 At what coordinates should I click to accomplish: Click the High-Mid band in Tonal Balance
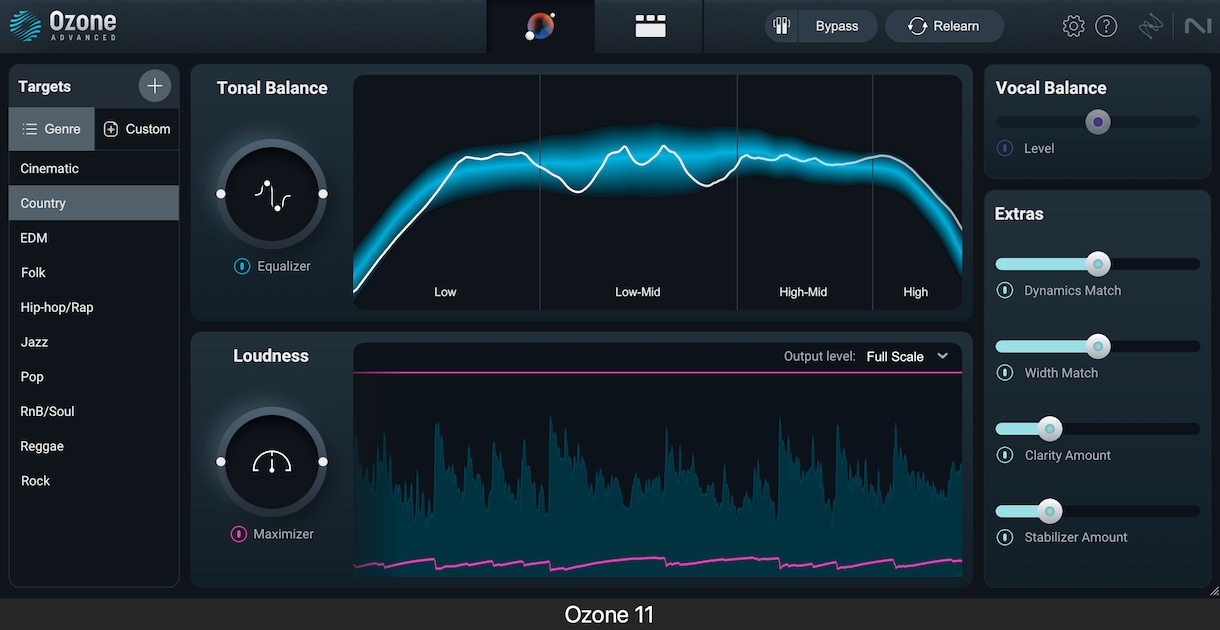tap(804, 193)
